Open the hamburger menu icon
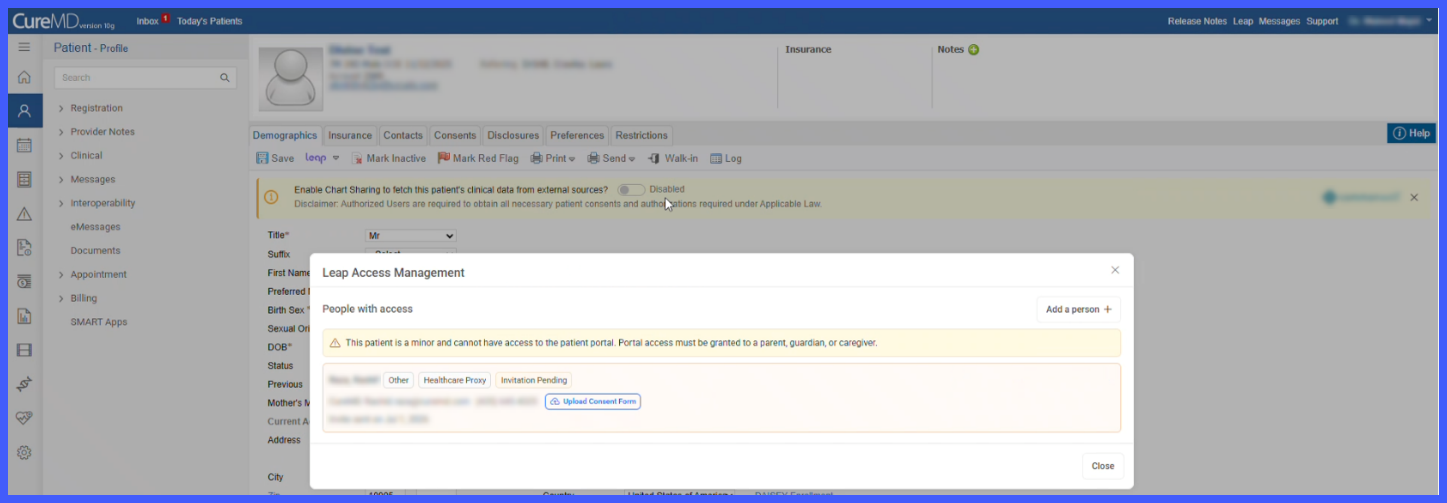The image size is (1447, 503). click(x=24, y=47)
